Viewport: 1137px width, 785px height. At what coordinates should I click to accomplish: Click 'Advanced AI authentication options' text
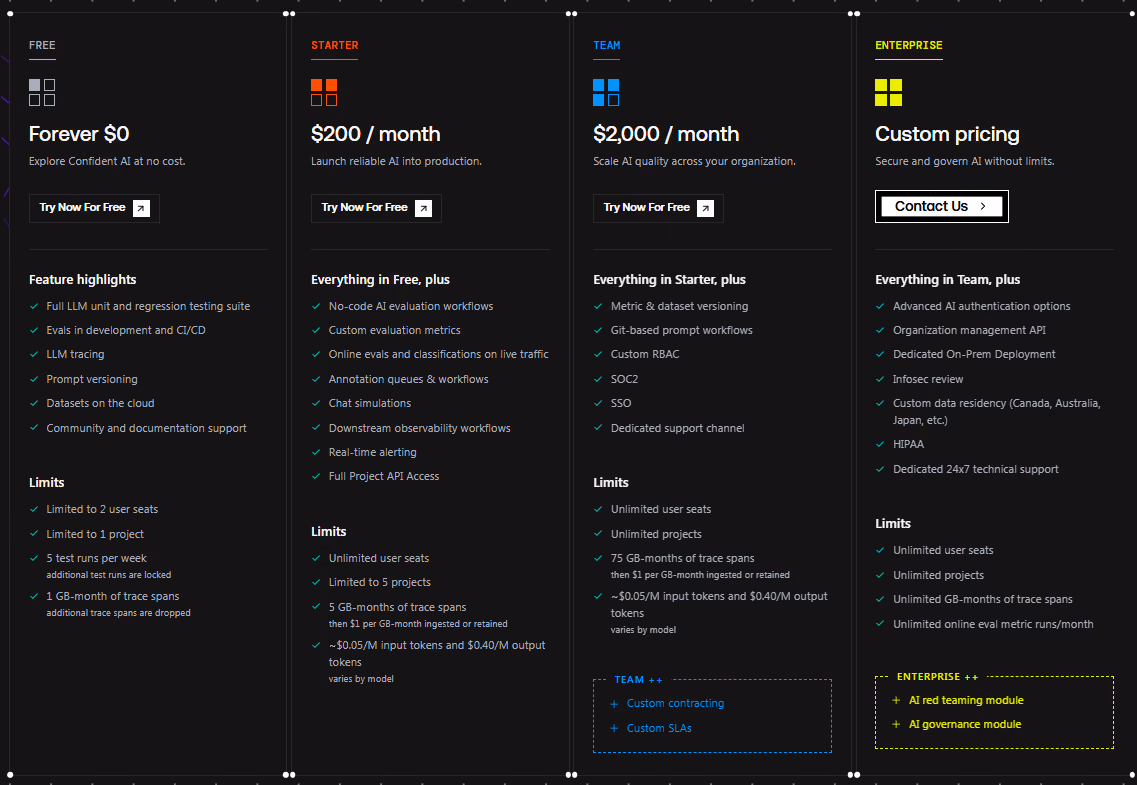click(982, 307)
